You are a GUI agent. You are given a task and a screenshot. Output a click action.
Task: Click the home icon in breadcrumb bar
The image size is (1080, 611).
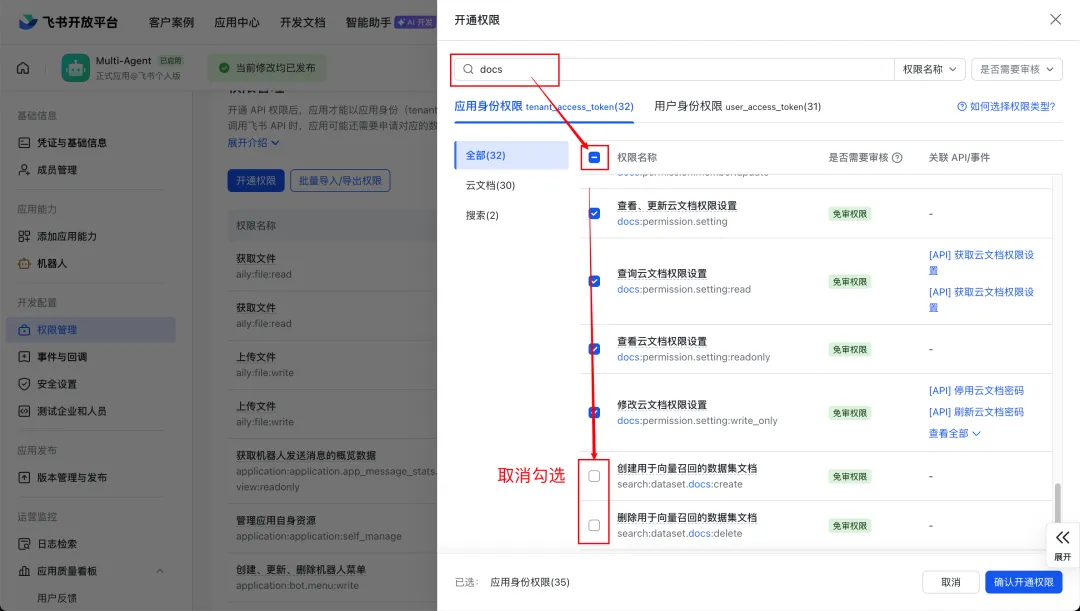click(23, 68)
